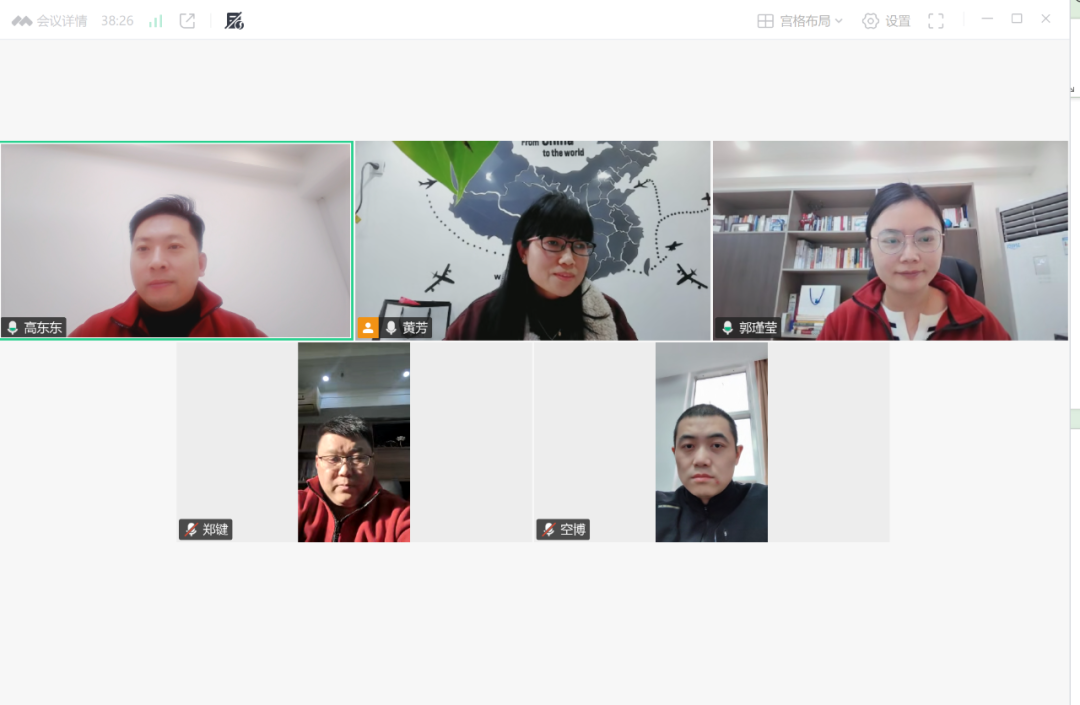The width and height of the screenshot is (1080, 705).
Task: Toggle microphone icon for 黄芳
Action: coord(391,328)
